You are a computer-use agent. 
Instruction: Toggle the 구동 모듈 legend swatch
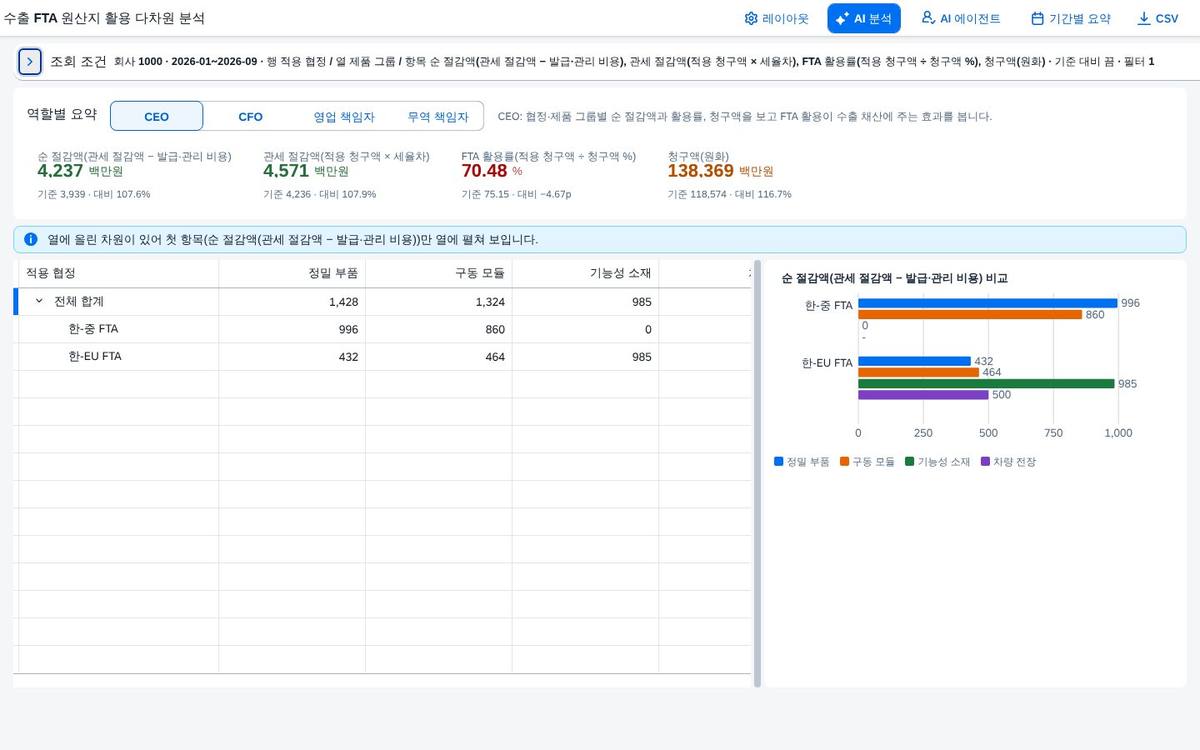pos(844,462)
